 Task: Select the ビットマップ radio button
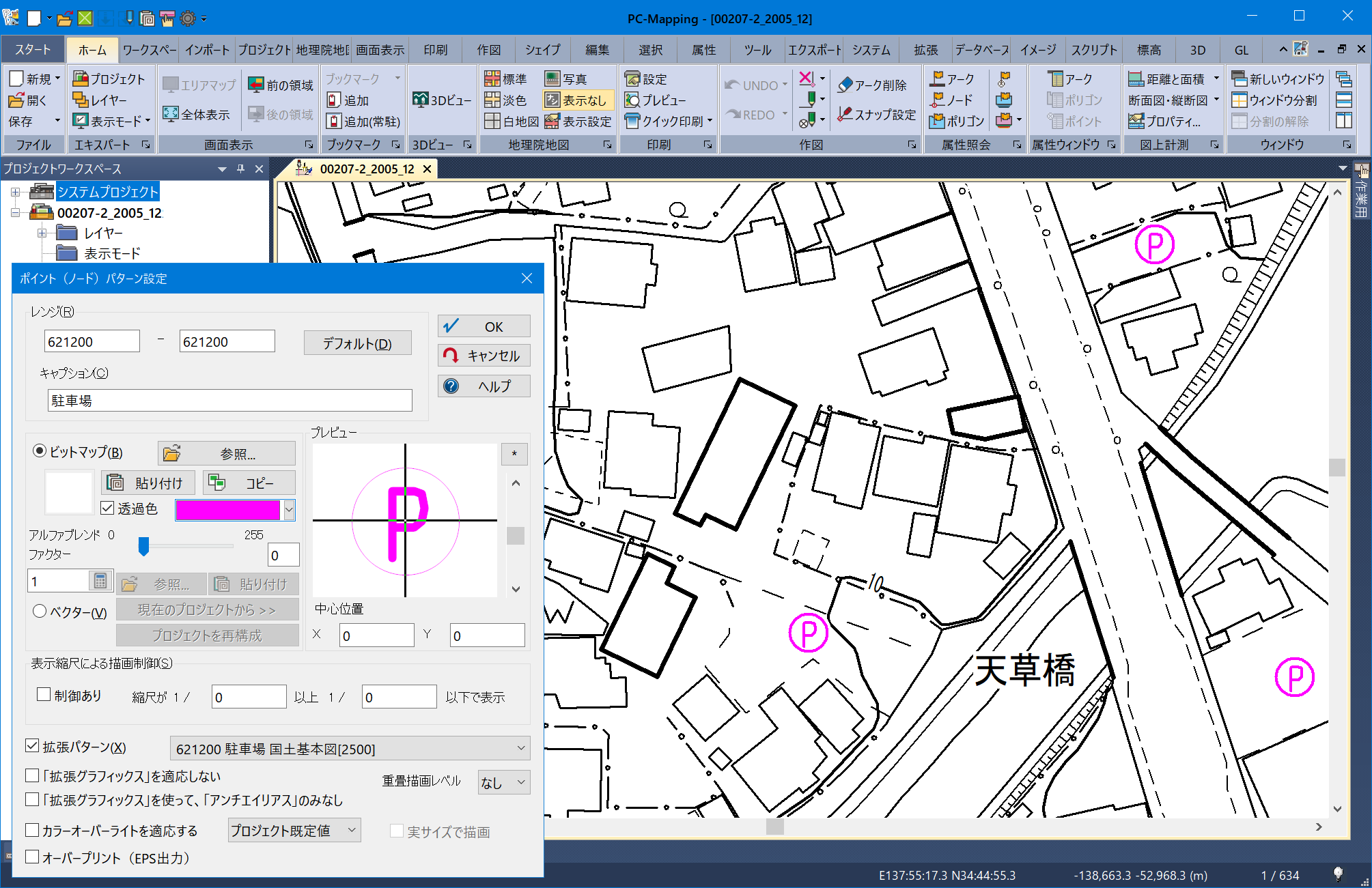click(x=40, y=451)
